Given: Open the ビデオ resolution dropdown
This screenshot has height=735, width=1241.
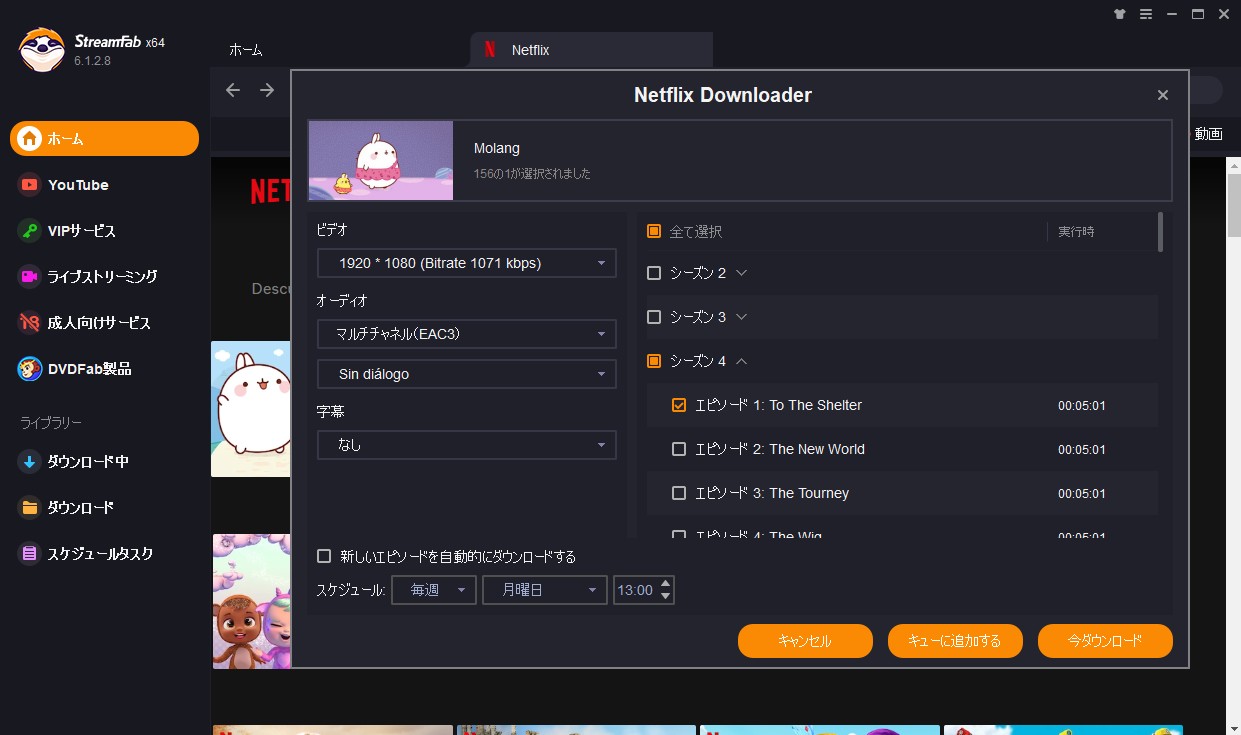Looking at the screenshot, I should (x=467, y=263).
